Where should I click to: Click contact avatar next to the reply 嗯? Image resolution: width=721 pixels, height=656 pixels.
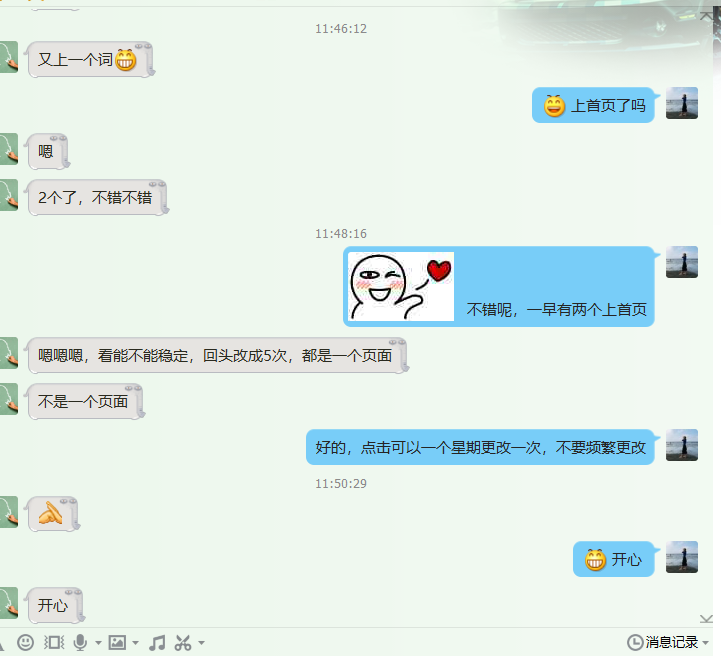pyautogui.click(x=8, y=149)
